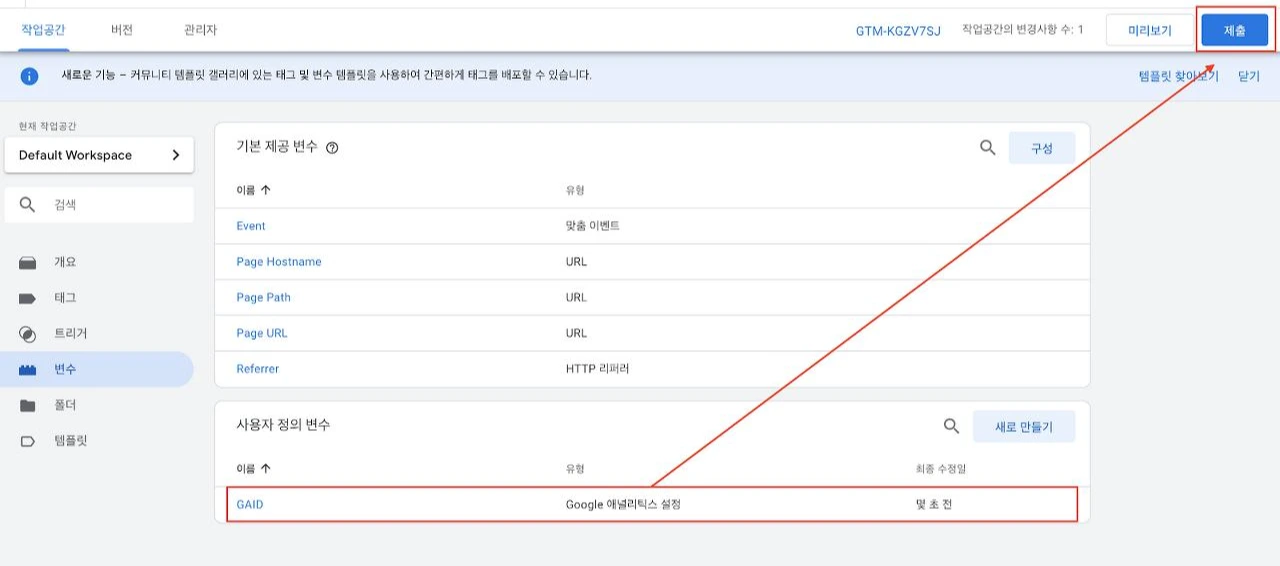1280x566 pixels.
Task: Click the 맞춤 이벤트 type cell
Action: (593, 226)
